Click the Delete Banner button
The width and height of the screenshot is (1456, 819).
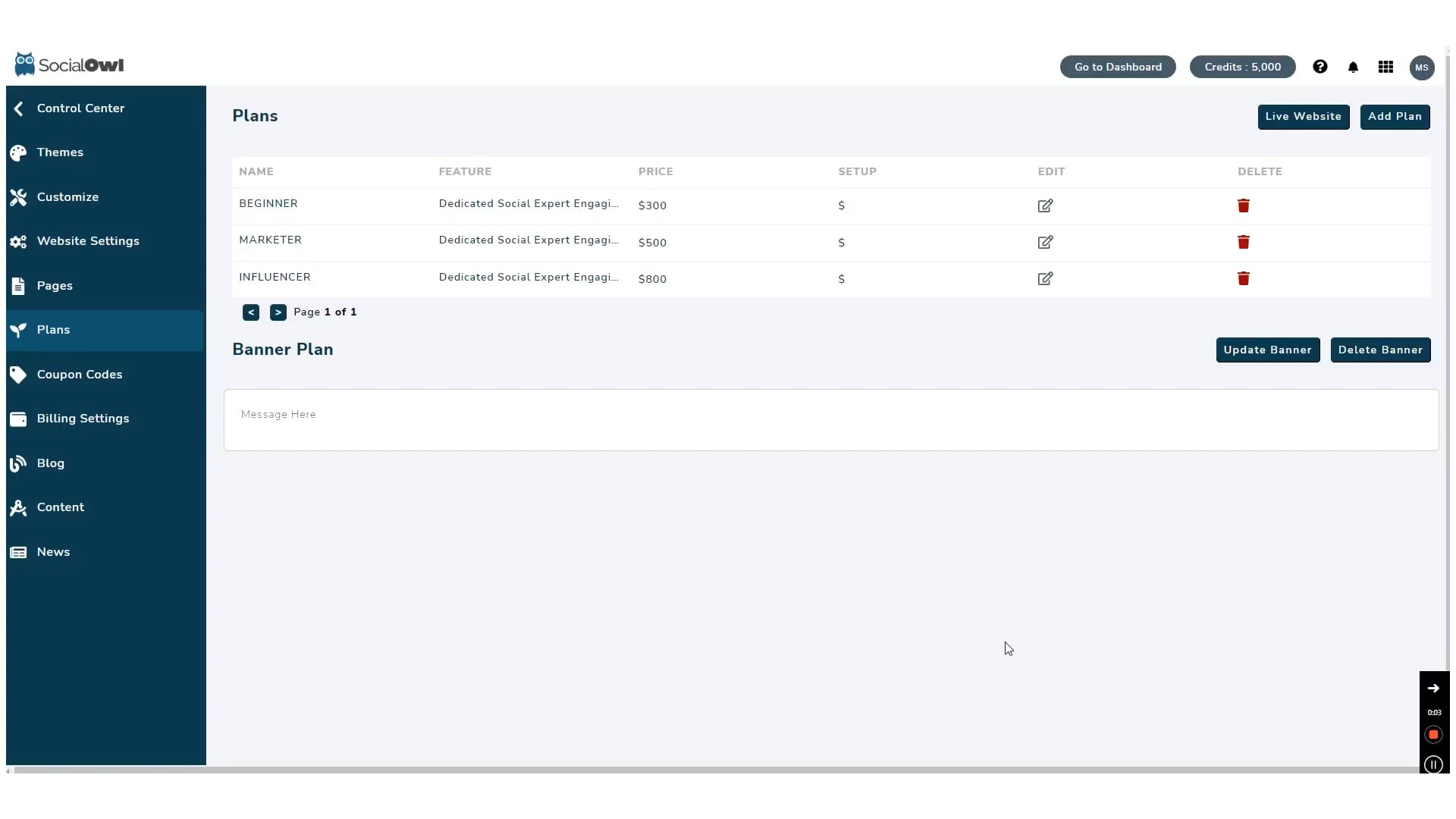click(x=1380, y=350)
